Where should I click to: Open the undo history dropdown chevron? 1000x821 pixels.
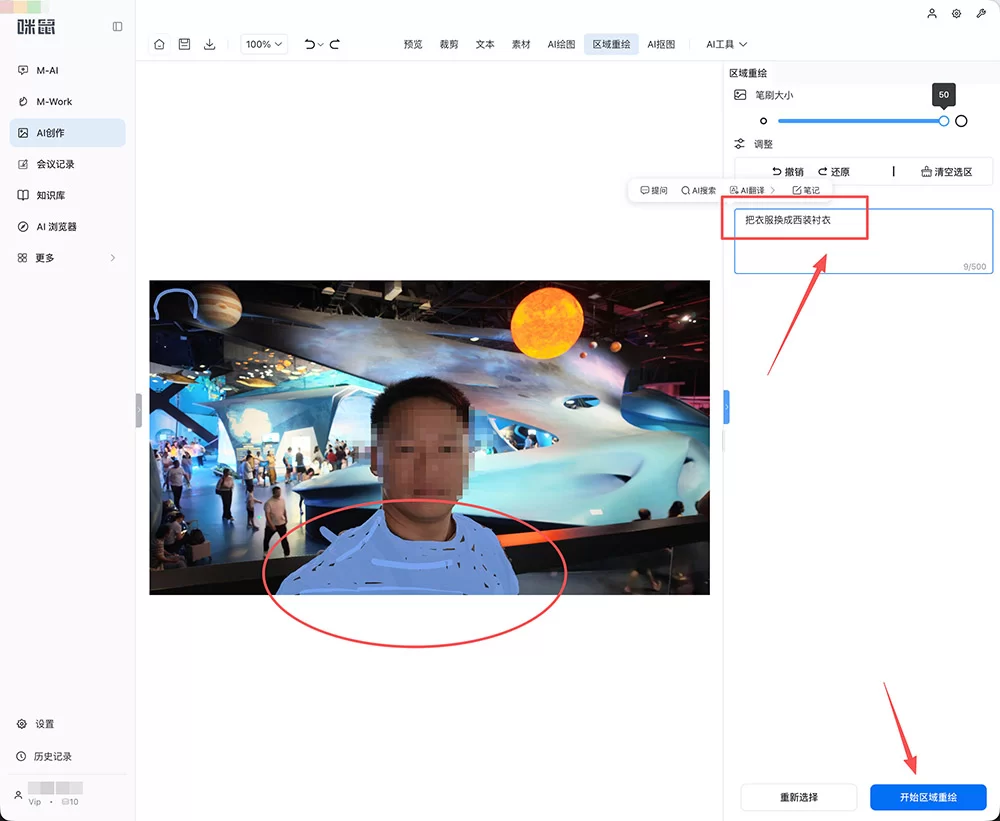point(321,45)
